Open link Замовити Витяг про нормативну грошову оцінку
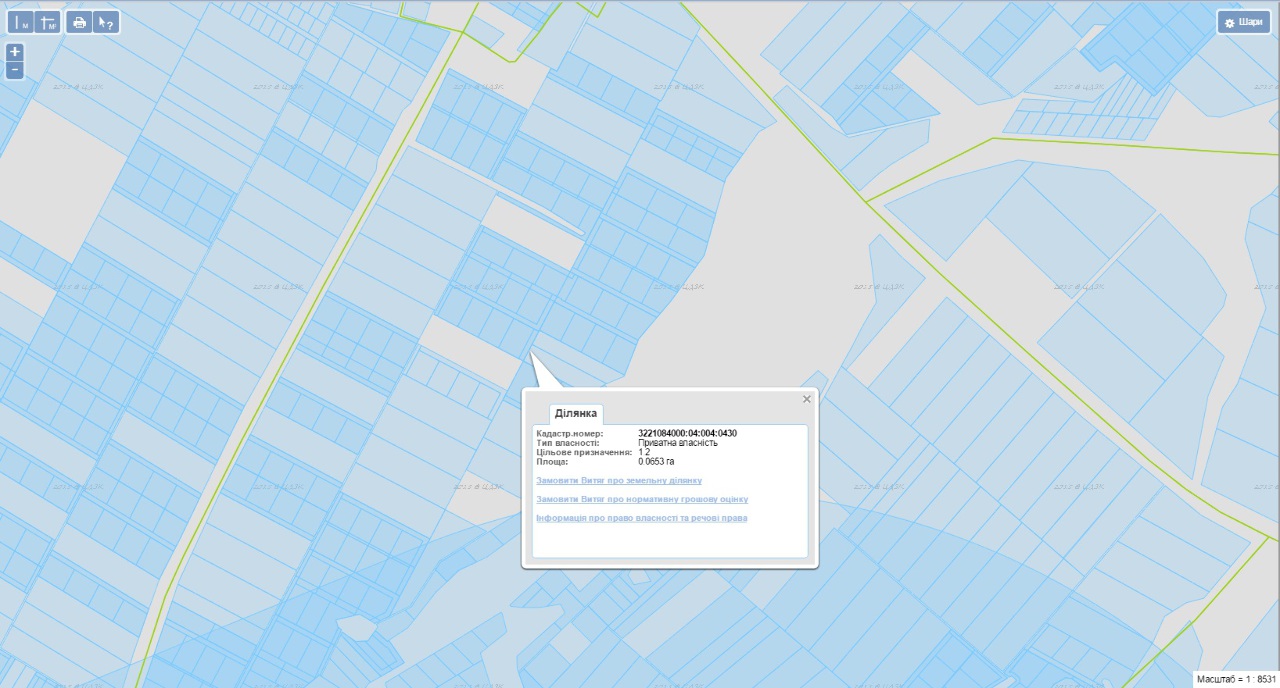This screenshot has width=1280, height=688. point(642,499)
